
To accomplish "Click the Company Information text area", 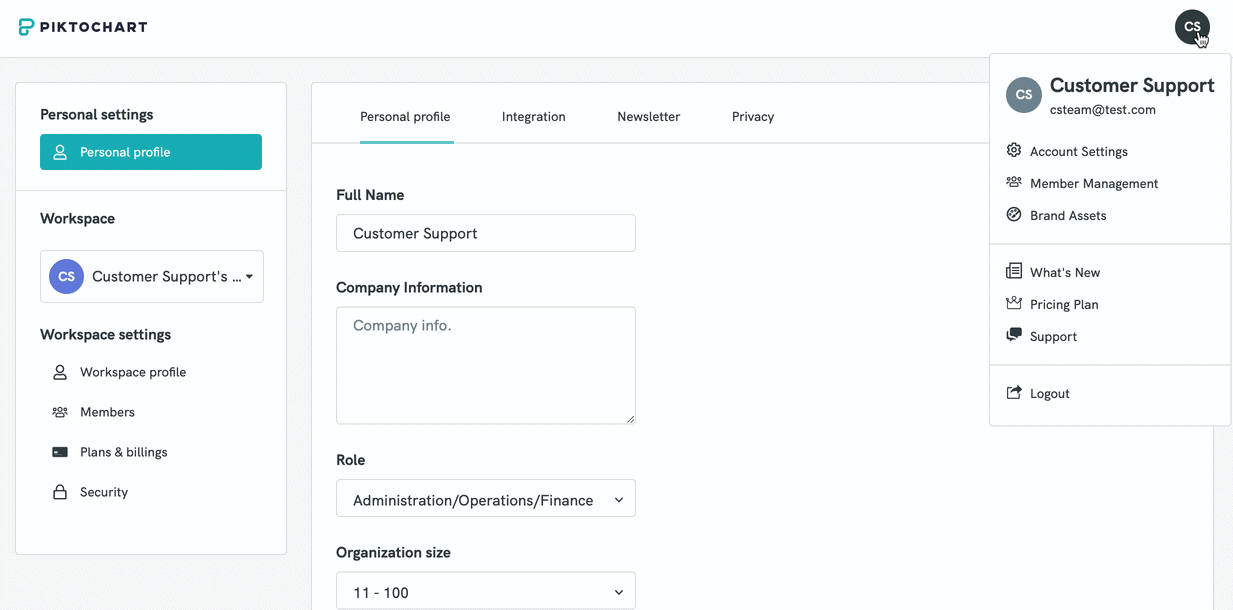I will [x=486, y=365].
